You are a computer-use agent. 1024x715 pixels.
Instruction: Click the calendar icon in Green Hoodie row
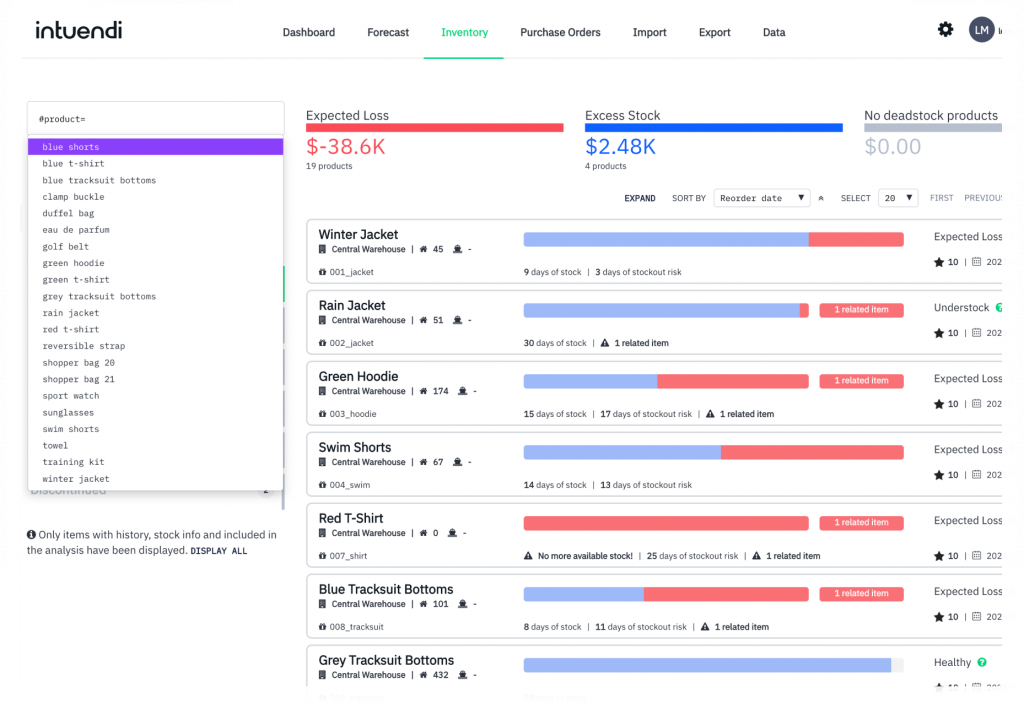pos(976,404)
